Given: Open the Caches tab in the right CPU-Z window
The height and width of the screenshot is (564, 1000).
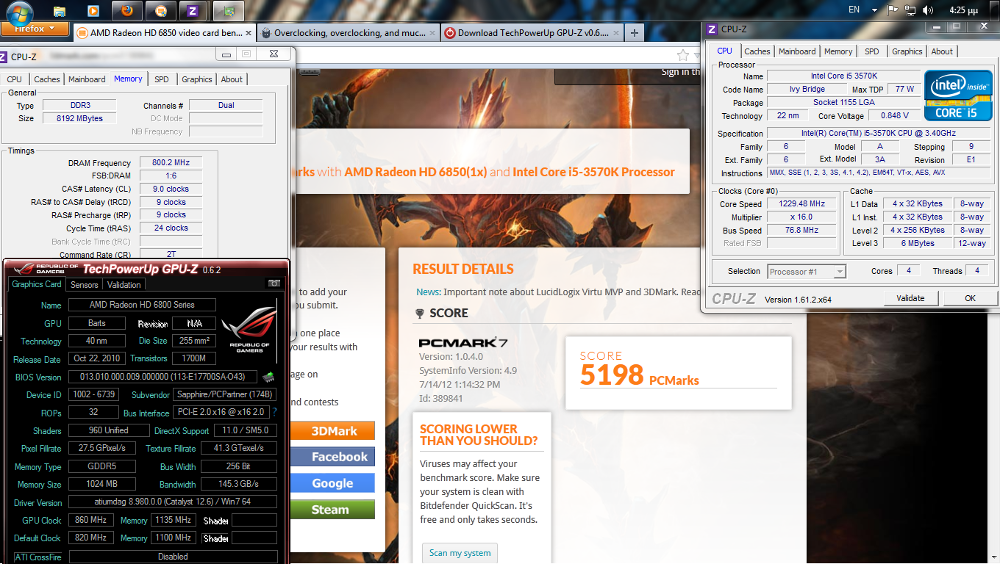Looking at the screenshot, I should click(757, 51).
